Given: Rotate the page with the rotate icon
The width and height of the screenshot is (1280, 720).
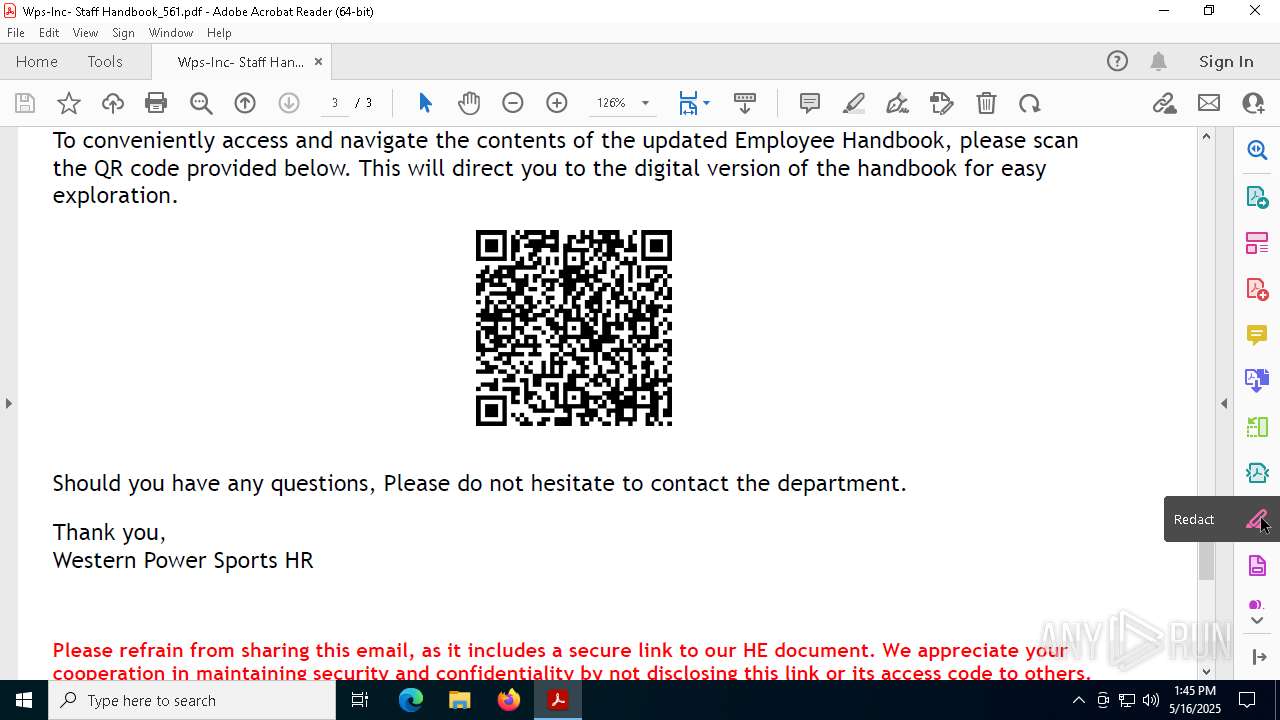Looking at the screenshot, I should [x=1030, y=103].
